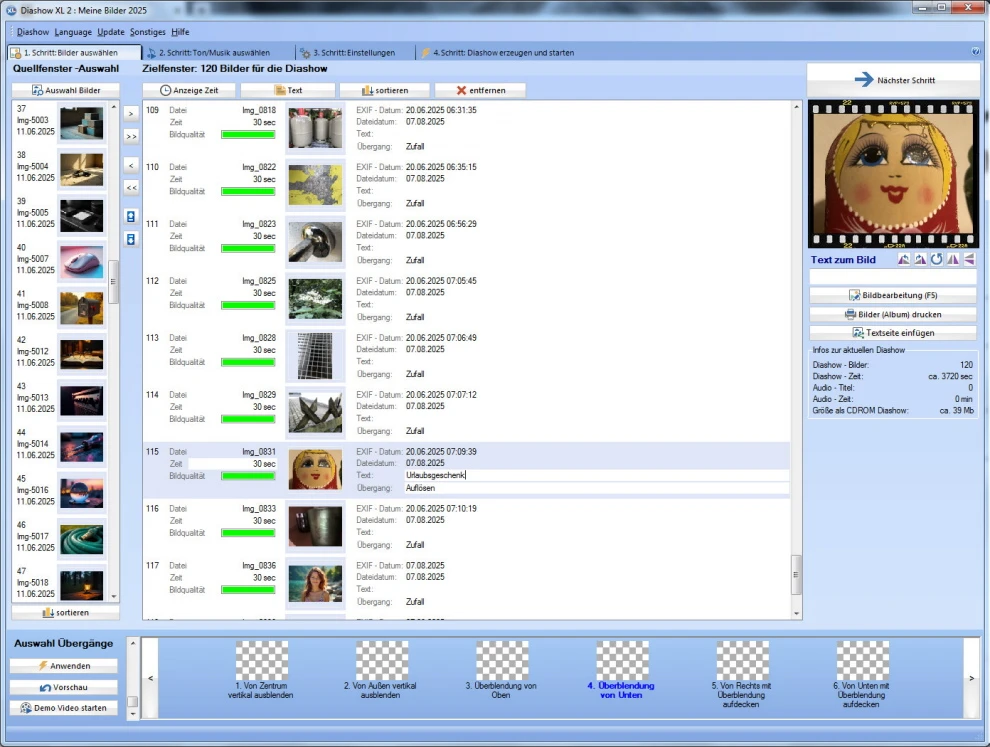Add selected image with single > button
The image size is (990, 747).
131,114
